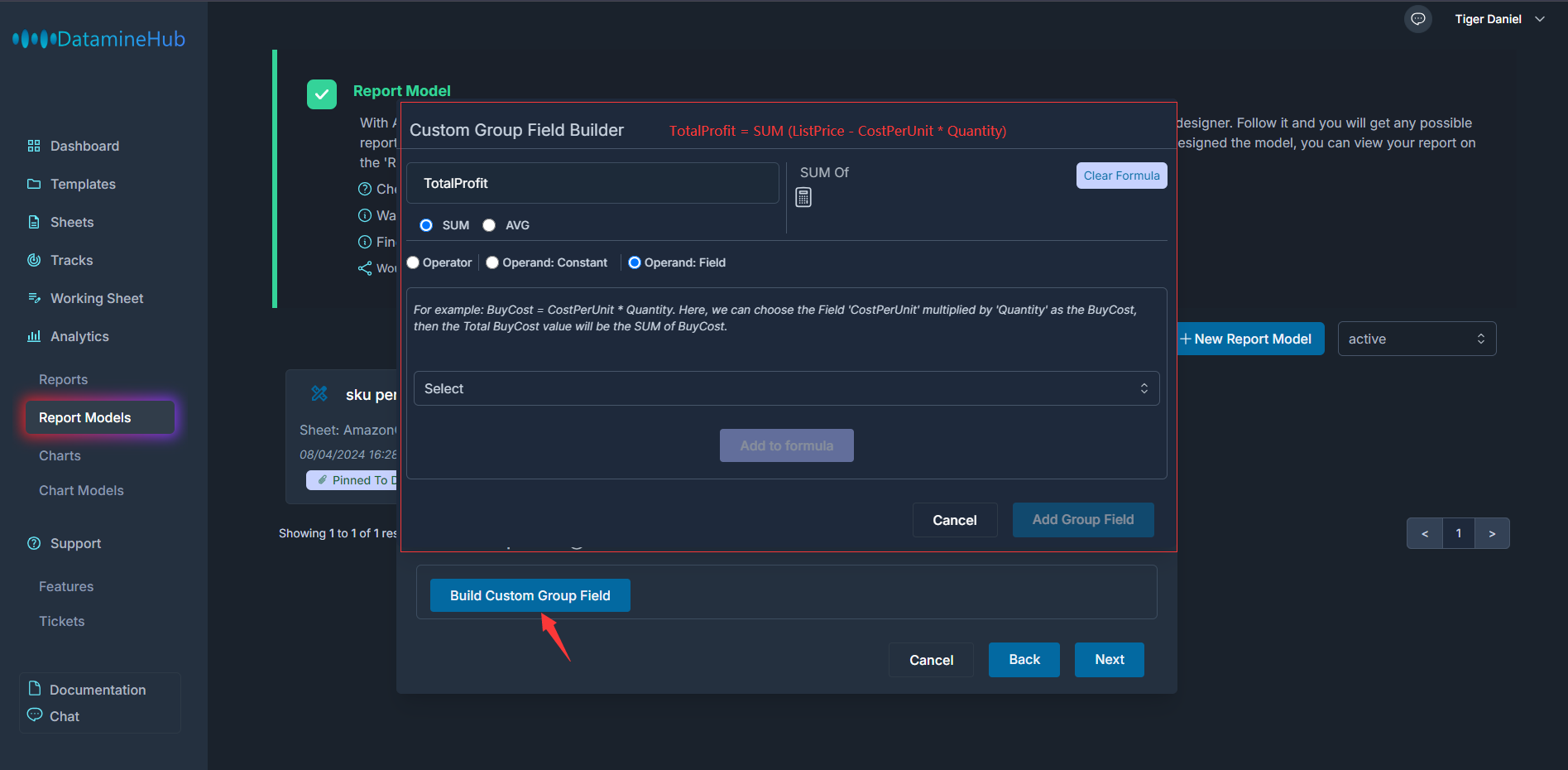Click the Report Model heading
1568x770 pixels.
point(402,91)
